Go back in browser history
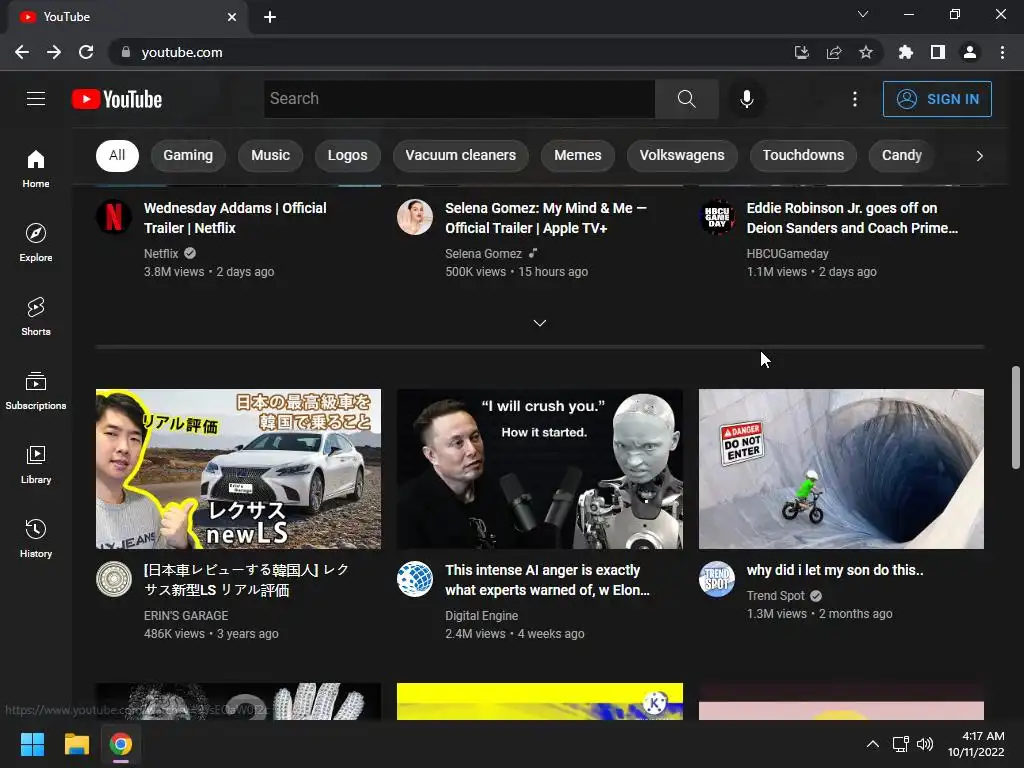This screenshot has height=768, width=1024. coord(22,52)
